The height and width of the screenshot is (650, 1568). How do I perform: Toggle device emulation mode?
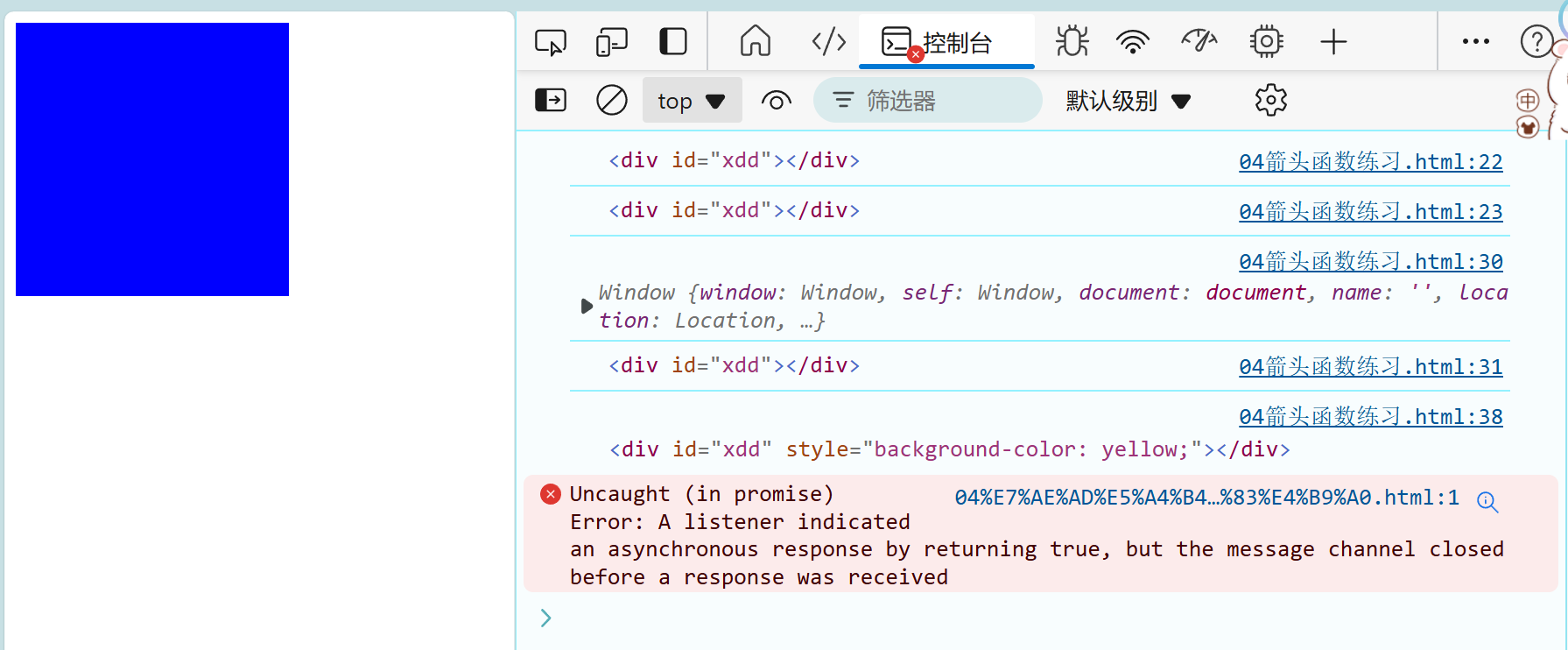pyautogui.click(x=612, y=42)
